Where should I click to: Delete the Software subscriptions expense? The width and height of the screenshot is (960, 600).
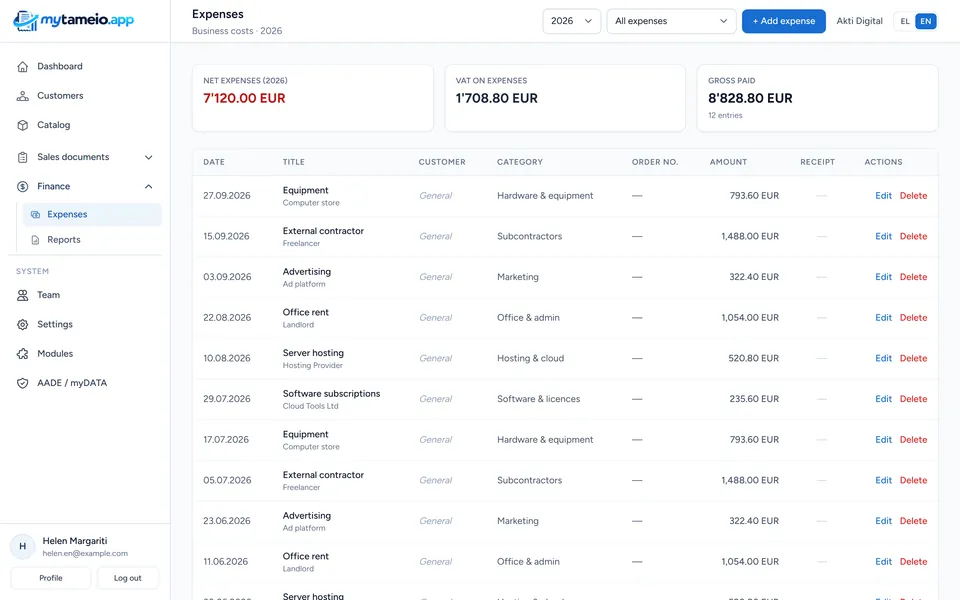coord(913,399)
